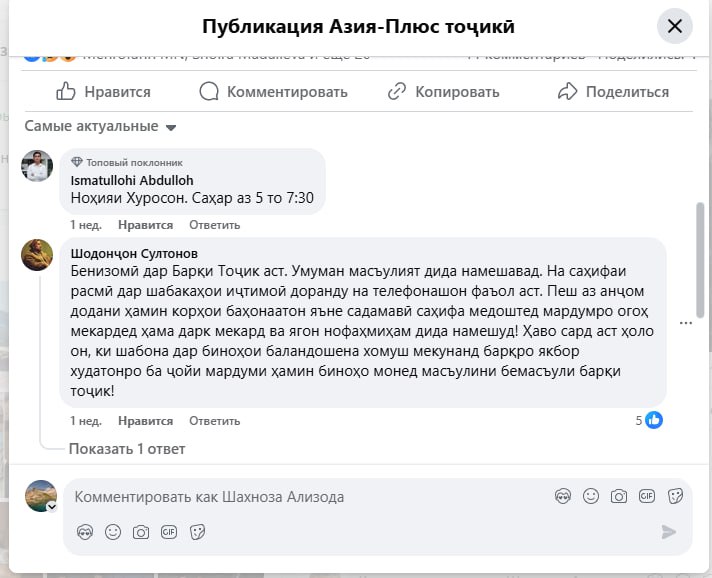Click the Комментировать speech bubble button
The height and width of the screenshot is (578, 712).
coord(273,92)
